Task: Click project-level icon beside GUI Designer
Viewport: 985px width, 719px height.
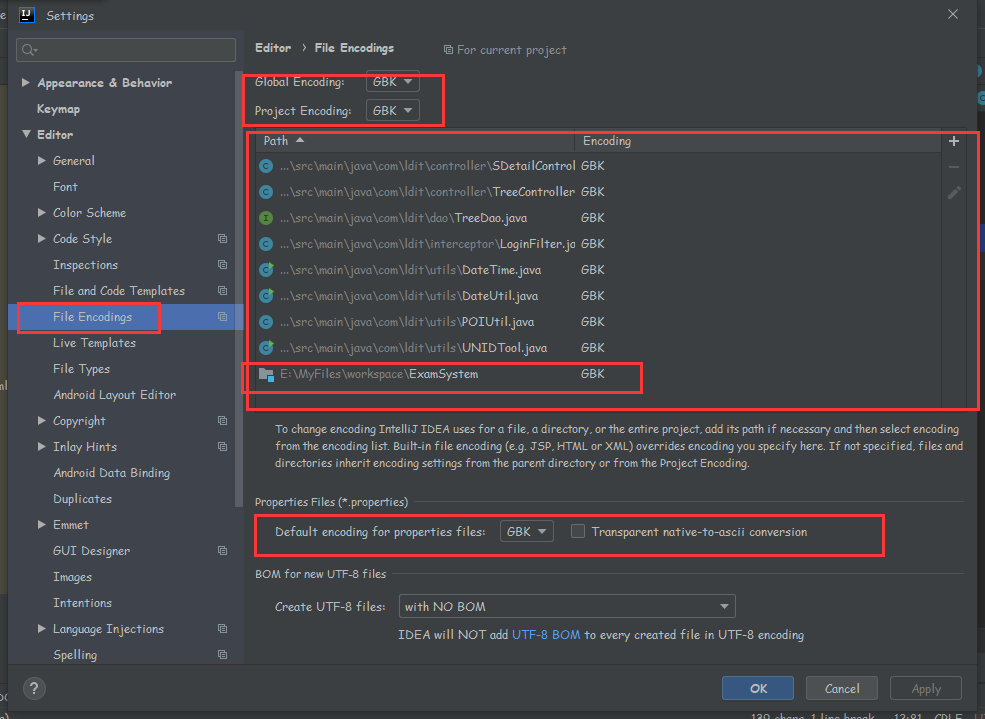Action: tap(222, 551)
